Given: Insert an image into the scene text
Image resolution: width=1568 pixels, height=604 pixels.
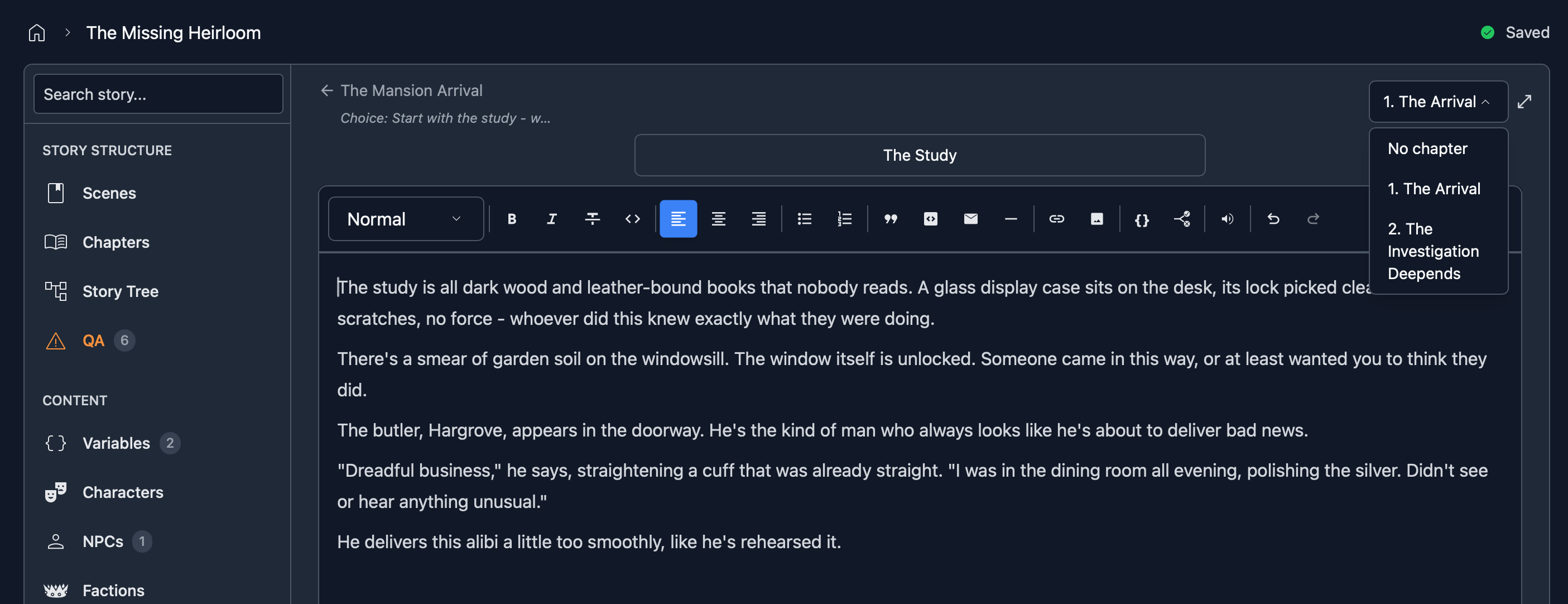Looking at the screenshot, I should pyautogui.click(x=1096, y=219).
